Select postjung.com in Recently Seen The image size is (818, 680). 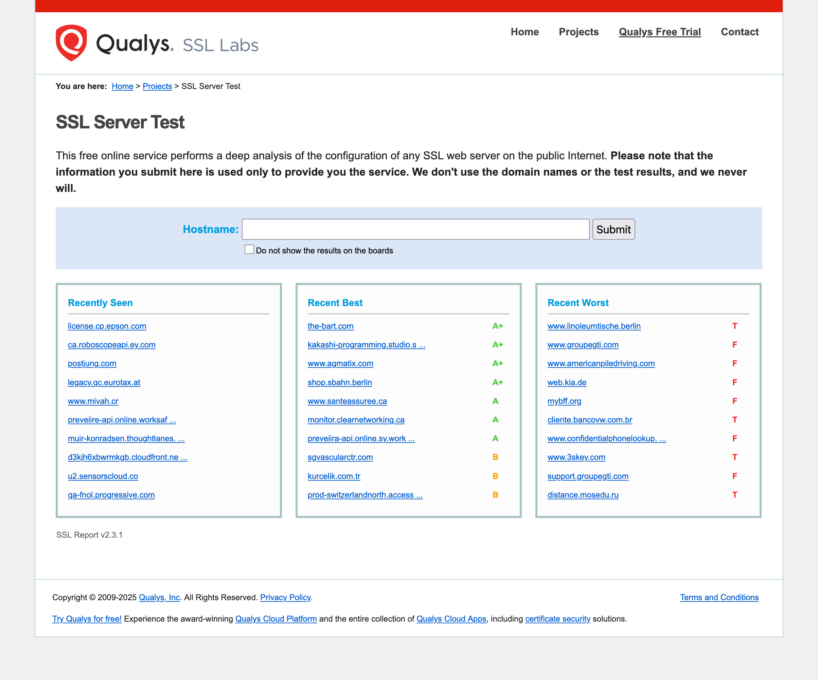click(92, 363)
